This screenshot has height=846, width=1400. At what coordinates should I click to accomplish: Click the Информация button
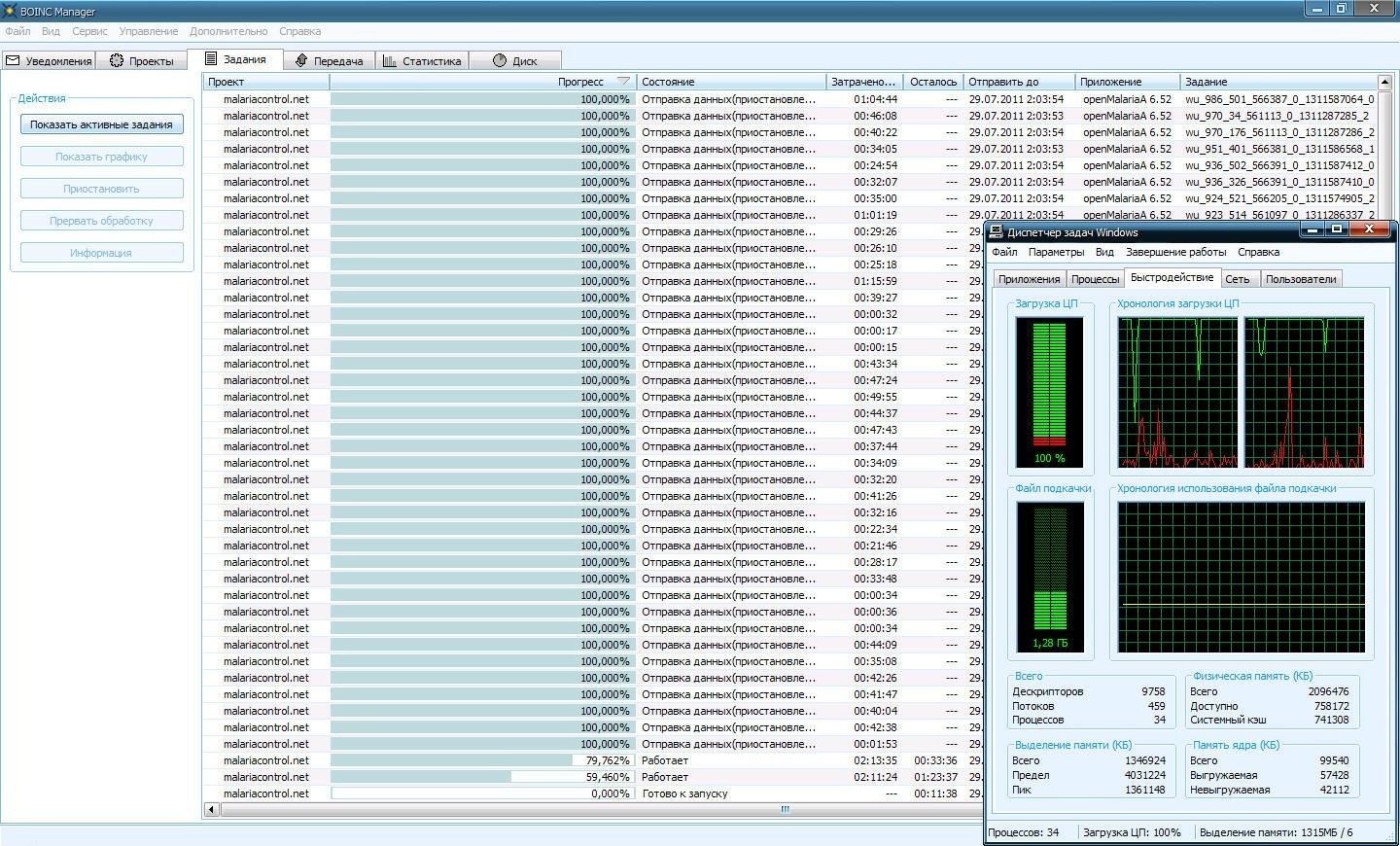click(101, 253)
